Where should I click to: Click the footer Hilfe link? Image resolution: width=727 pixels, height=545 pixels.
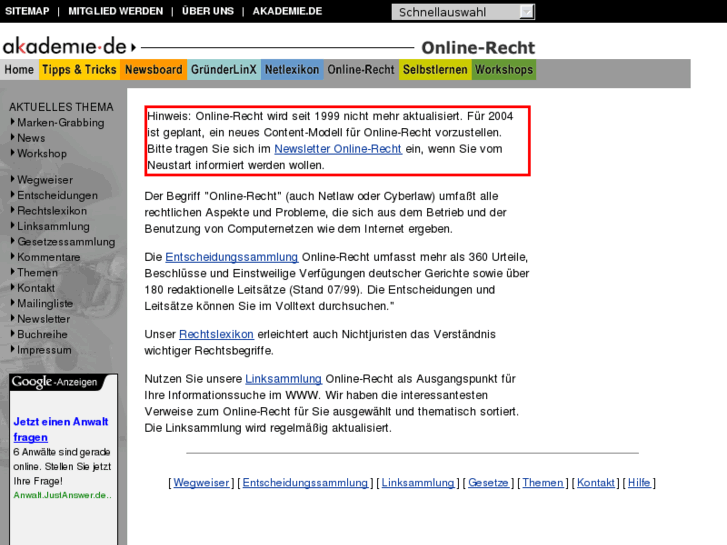tap(639, 483)
